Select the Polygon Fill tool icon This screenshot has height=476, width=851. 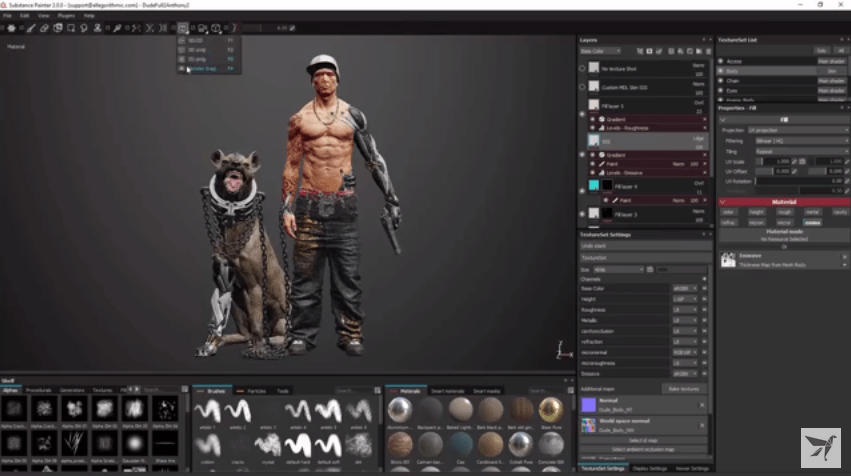tap(71, 28)
